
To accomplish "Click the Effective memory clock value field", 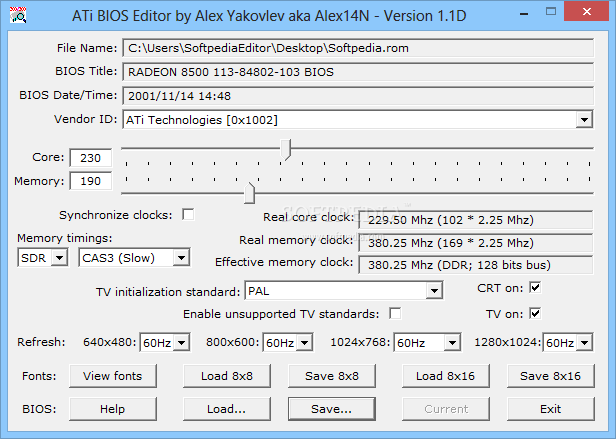I will click(x=475, y=265).
